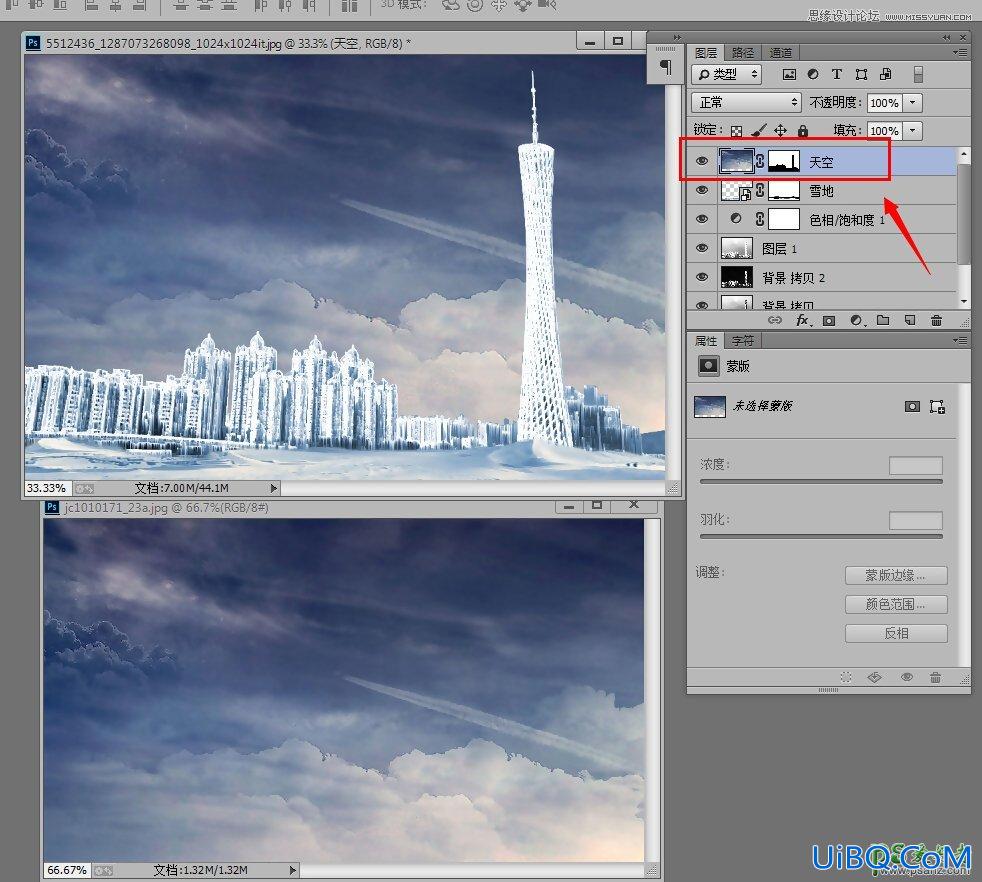Open the 类型 layer filter dropdown
Image resolution: width=982 pixels, height=882 pixels.
point(726,74)
